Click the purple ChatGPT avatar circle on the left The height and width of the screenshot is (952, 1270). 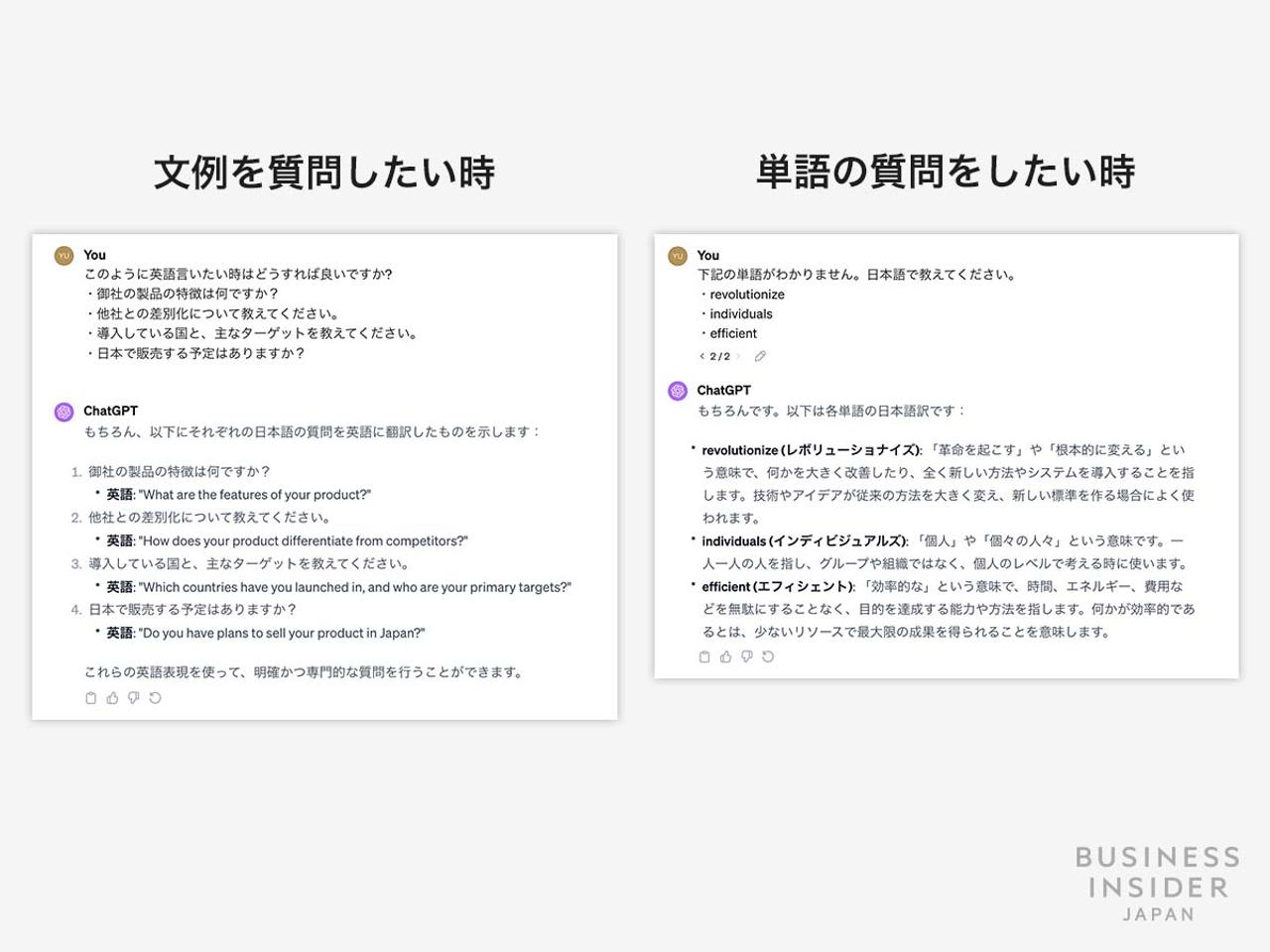point(63,411)
